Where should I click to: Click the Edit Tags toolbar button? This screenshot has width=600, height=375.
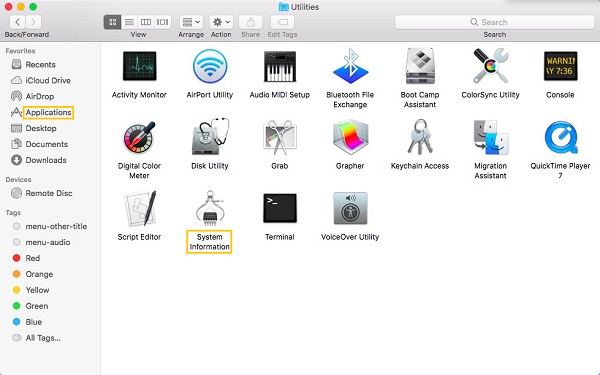click(x=282, y=22)
